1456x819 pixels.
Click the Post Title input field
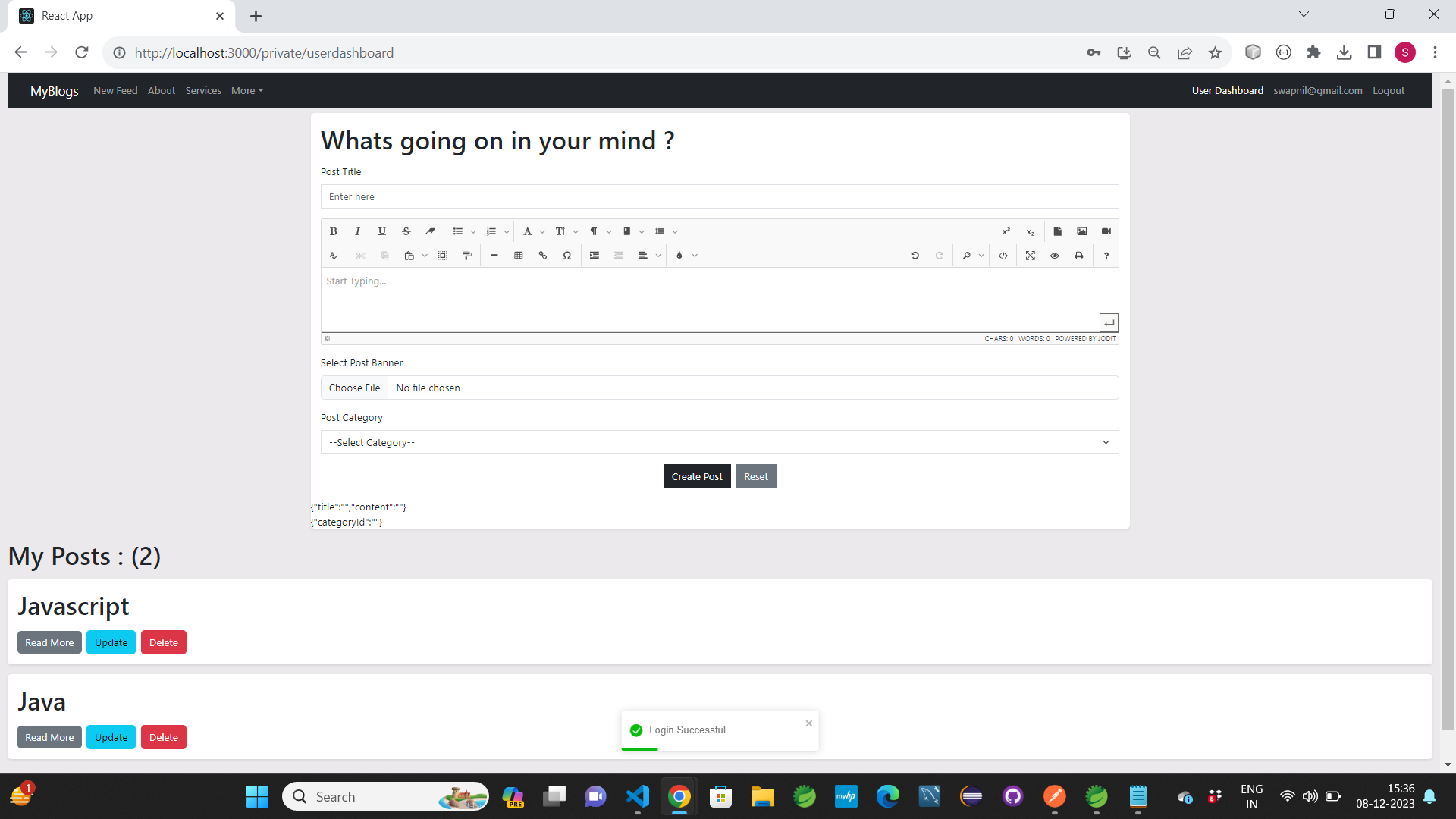point(719,196)
